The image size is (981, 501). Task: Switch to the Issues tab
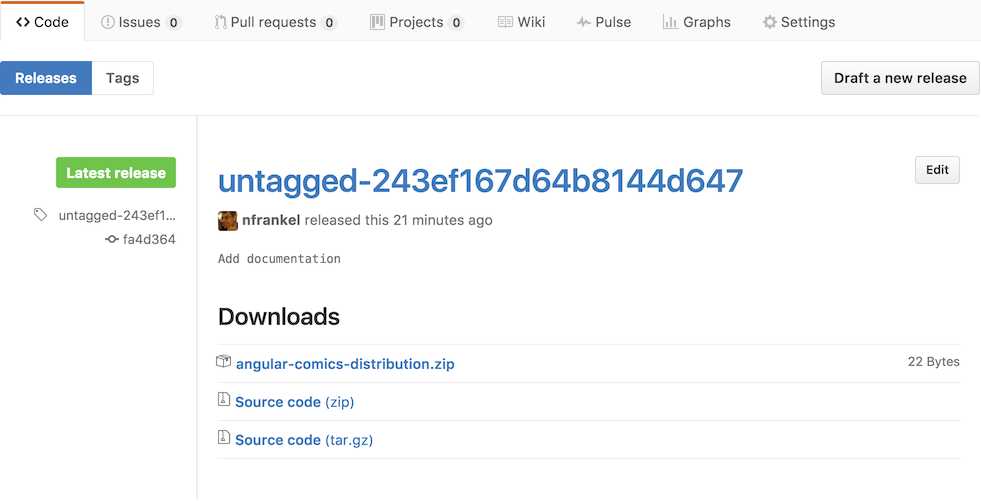click(141, 23)
